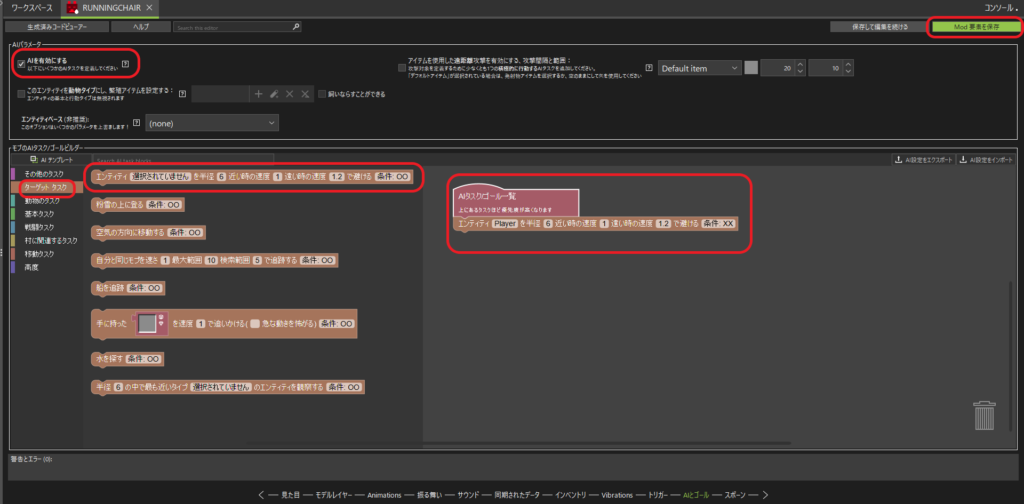This screenshot has height=504, width=1024.
Task: Enable ranged attack item checkbox
Action: click(x=402, y=68)
